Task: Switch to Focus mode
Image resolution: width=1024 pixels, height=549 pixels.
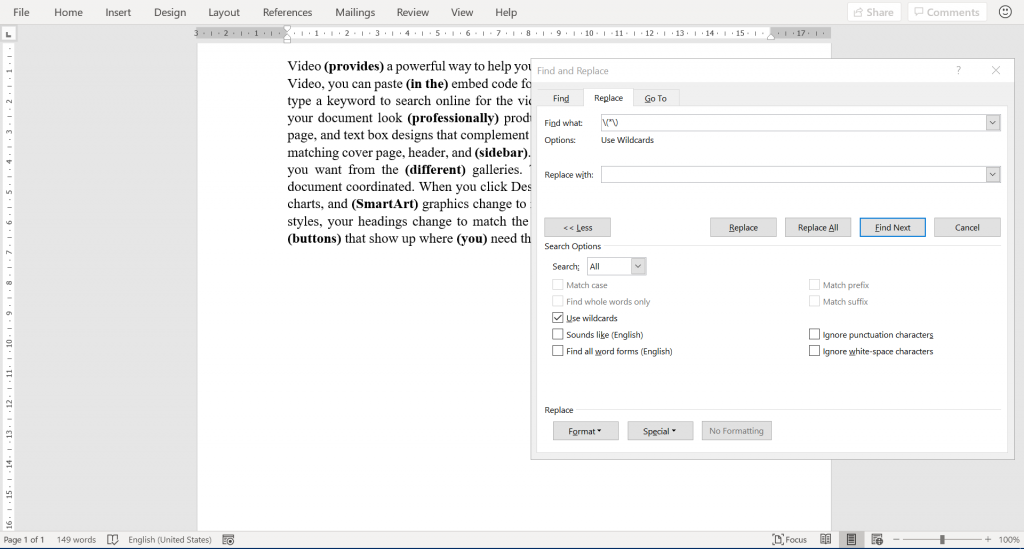Action: pyautogui.click(x=789, y=540)
